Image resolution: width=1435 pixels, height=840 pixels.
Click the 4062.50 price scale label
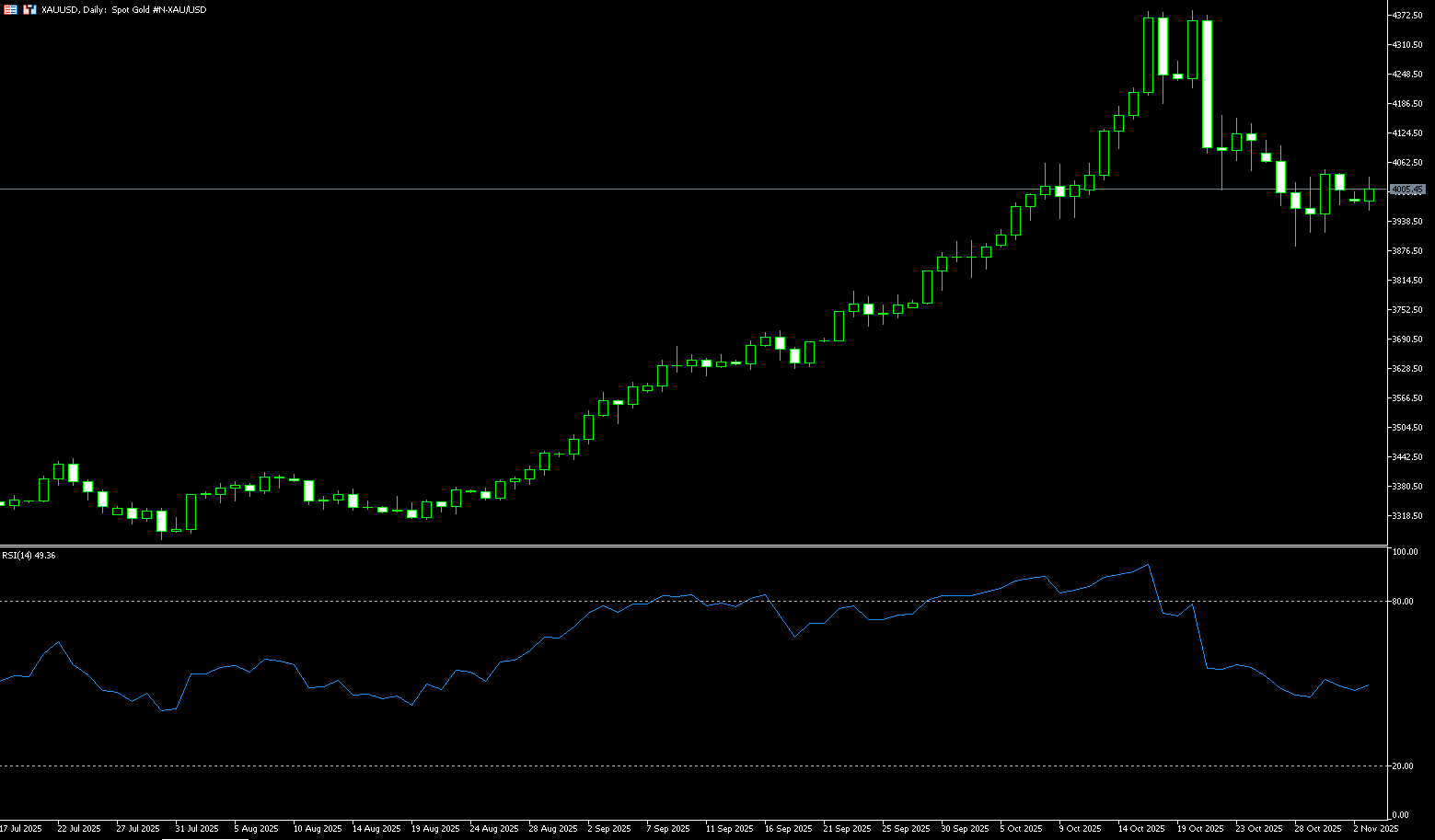tap(1408, 163)
